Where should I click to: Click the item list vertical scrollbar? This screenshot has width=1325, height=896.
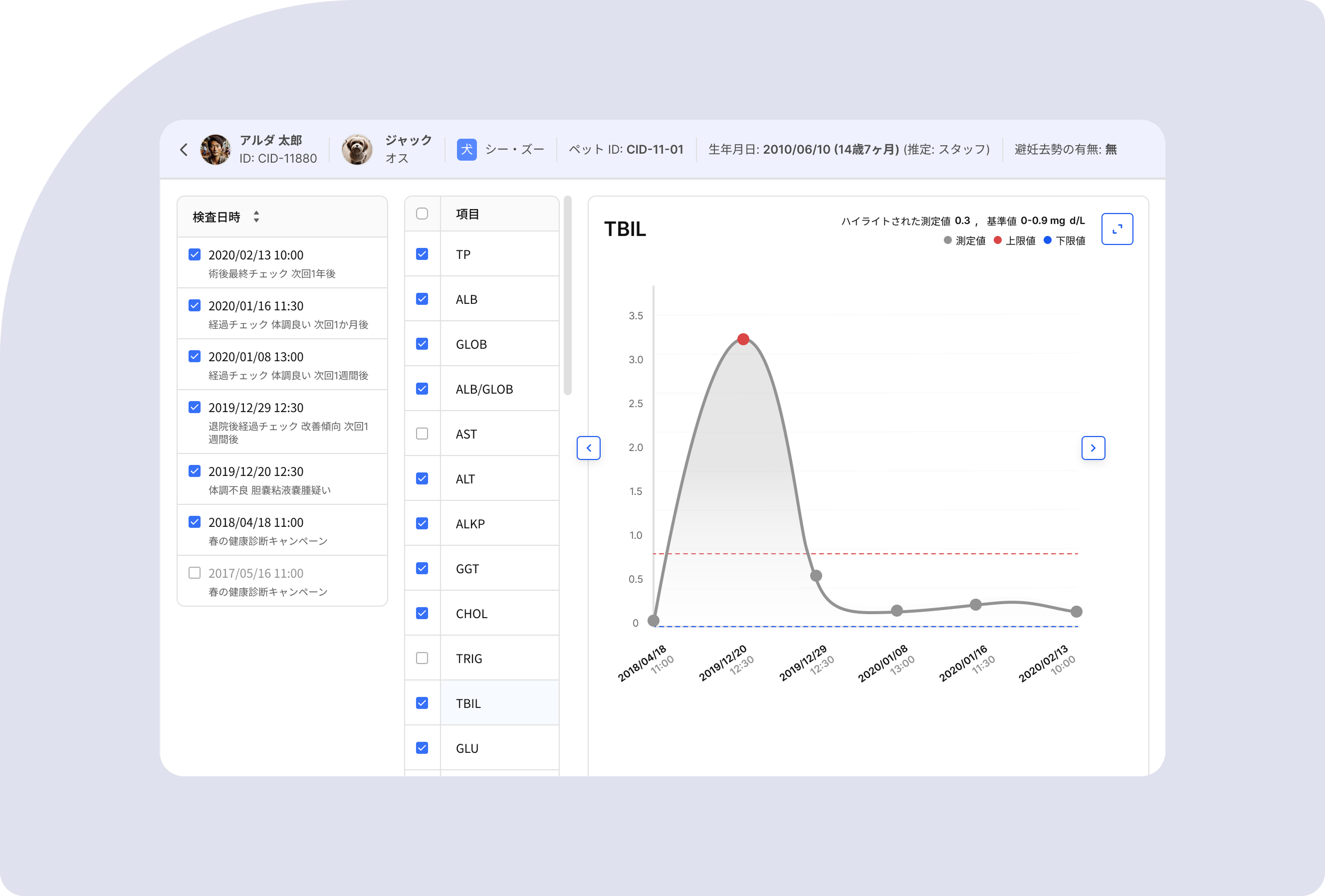tap(567, 295)
